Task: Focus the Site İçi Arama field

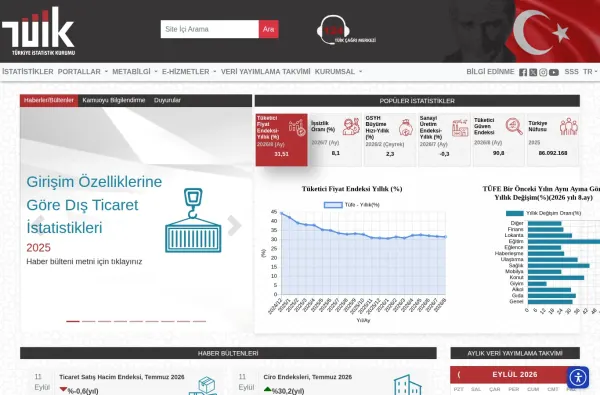Action: [x=210, y=29]
